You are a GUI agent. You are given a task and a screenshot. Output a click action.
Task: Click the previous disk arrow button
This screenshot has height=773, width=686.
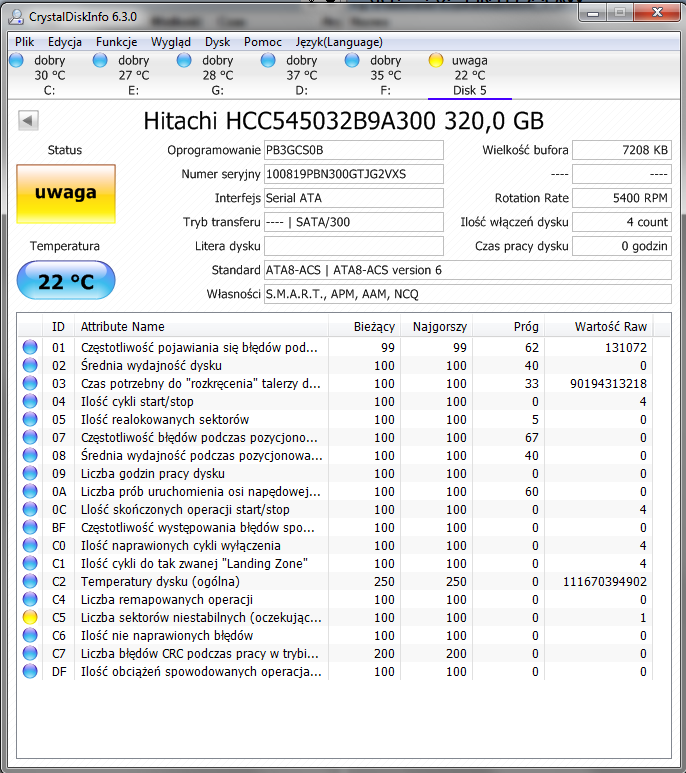pos(28,120)
